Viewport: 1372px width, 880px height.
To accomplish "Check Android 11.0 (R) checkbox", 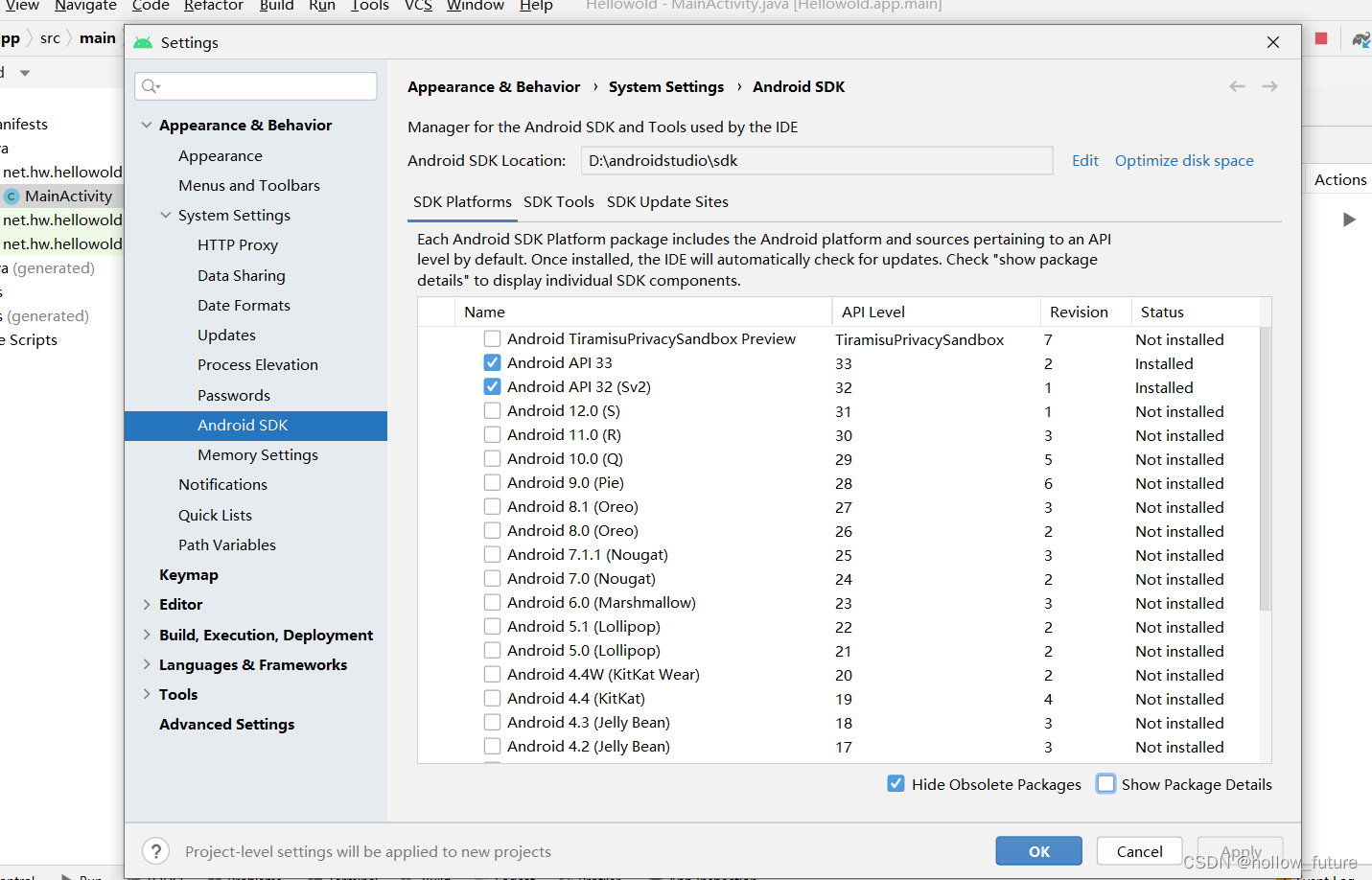I will [492, 434].
